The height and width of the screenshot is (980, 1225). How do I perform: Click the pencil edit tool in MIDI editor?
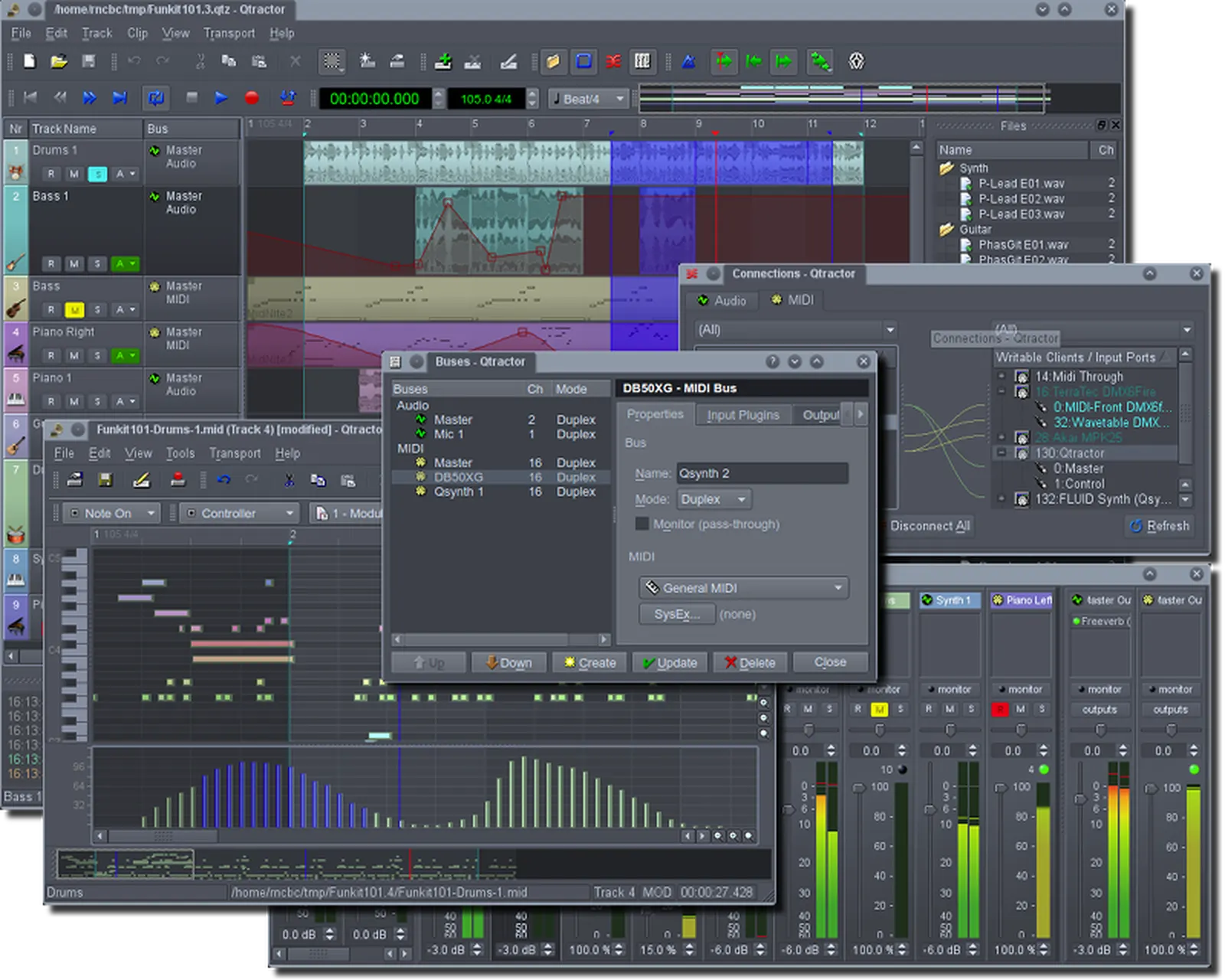point(141,480)
